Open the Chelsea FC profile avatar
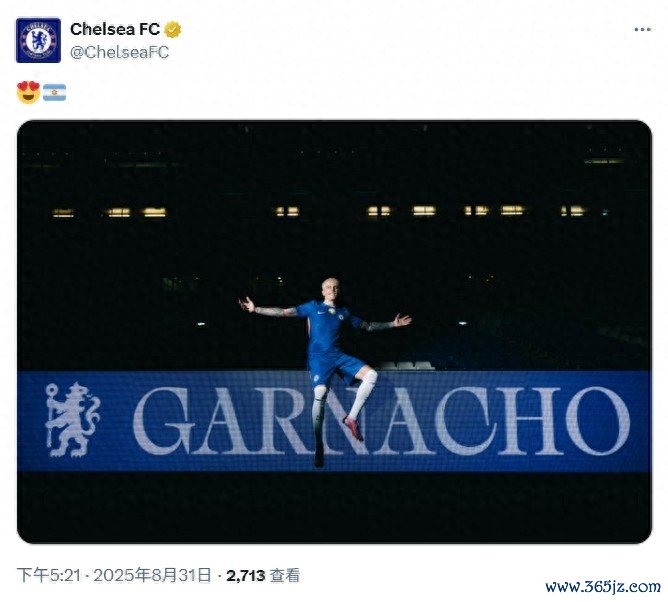The image size is (668, 602). pyautogui.click(x=38, y=40)
